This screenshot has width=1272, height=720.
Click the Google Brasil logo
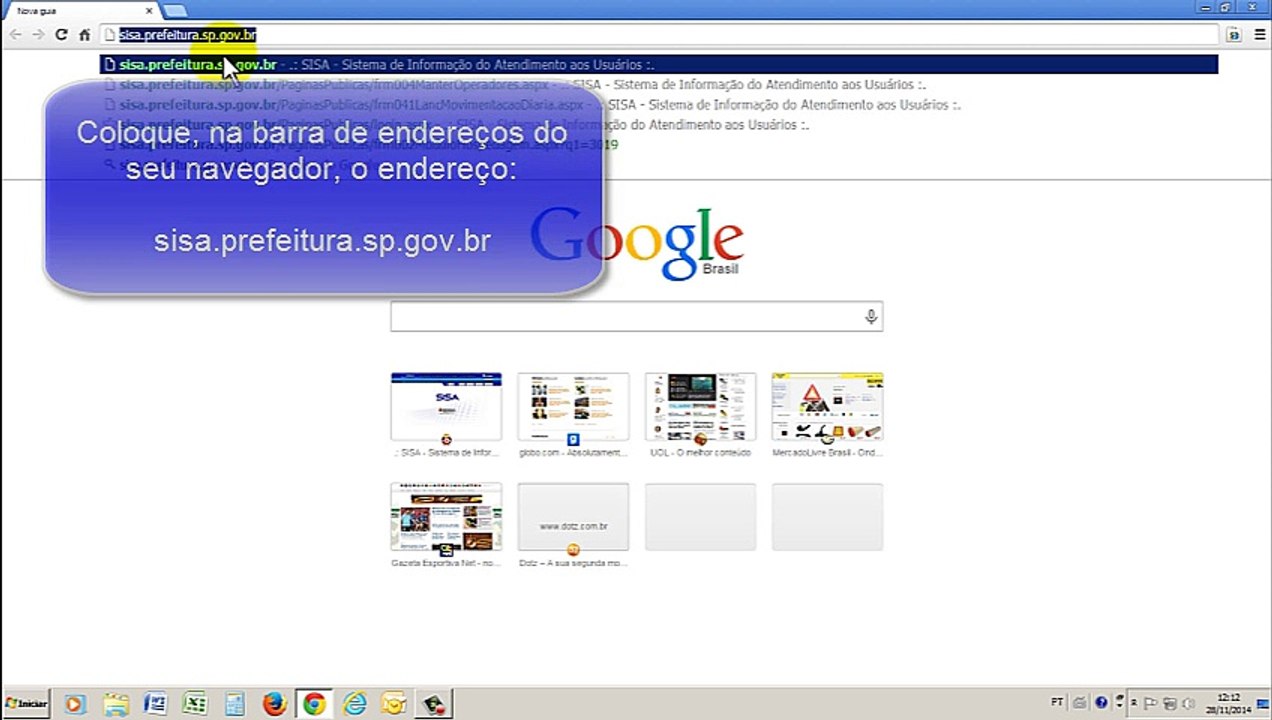coord(636,243)
